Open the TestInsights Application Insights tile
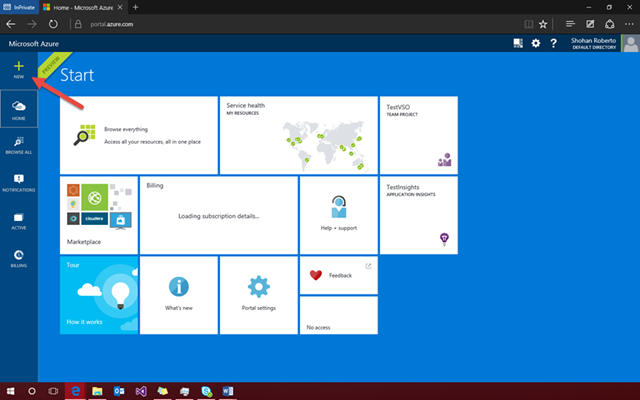This screenshot has height=400, width=640. pyautogui.click(x=419, y=216)
